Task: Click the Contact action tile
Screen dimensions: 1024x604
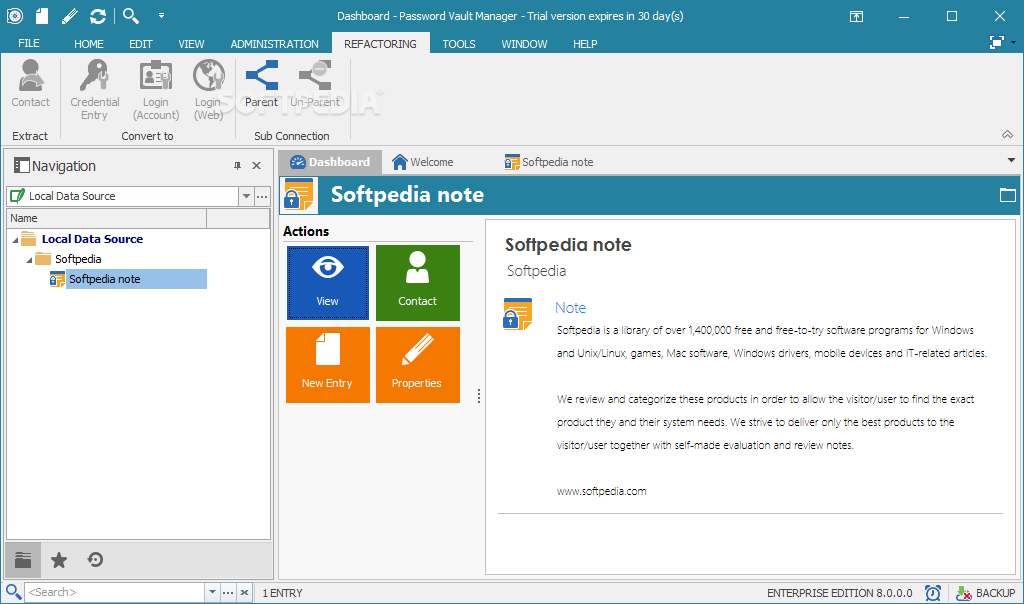Action: click(x=418, y=283)
